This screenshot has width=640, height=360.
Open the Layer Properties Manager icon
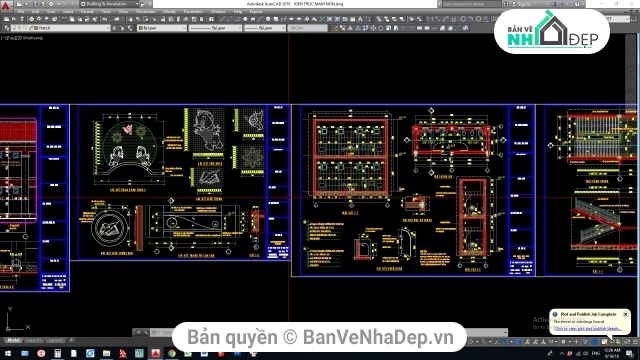click(6, 28)
